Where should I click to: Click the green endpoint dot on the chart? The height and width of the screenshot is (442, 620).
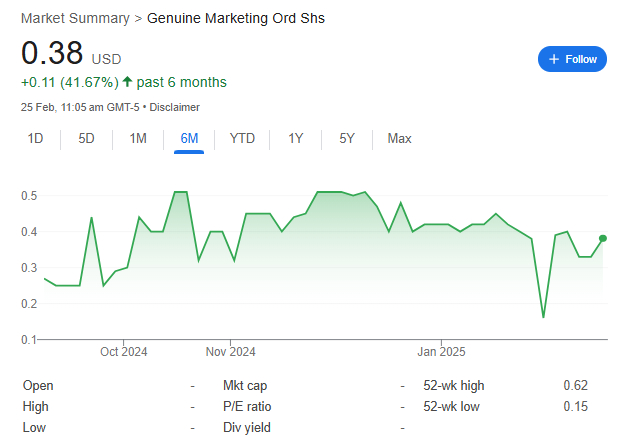tap(603, 238)
